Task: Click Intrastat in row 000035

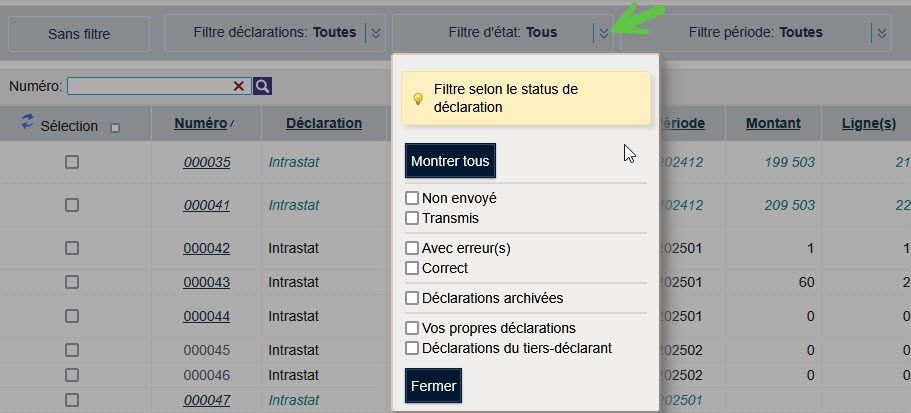Action: (293, 163)
